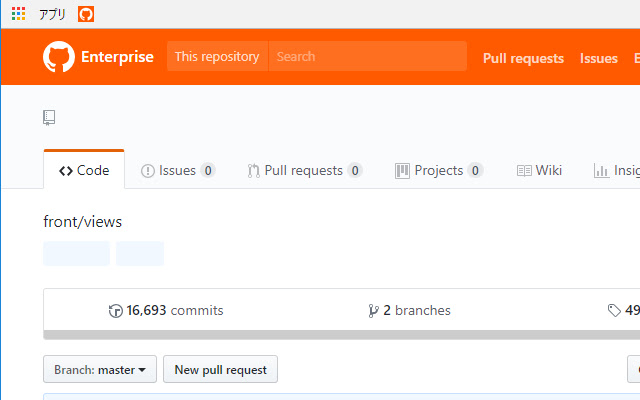Open Issues link in top header

(x=598, y=58)
